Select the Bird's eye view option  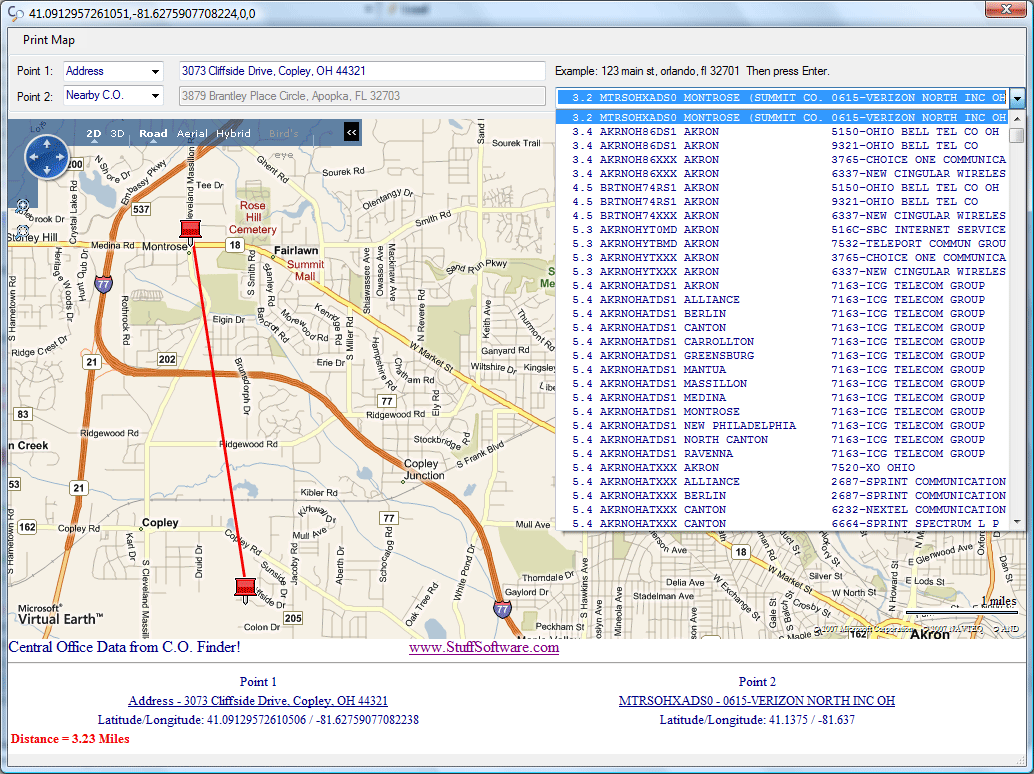point(284,133)
